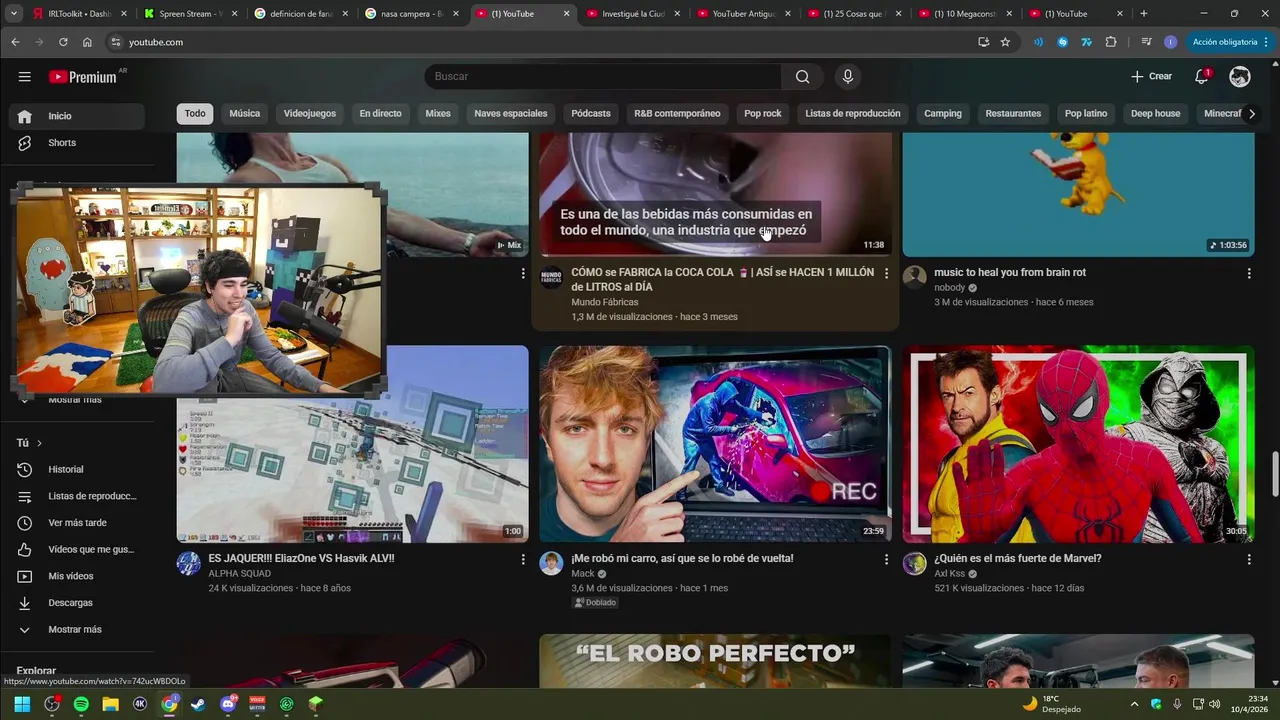Reload the page in Chrome
This screenshot has width=1280, height=720.
[x=63, y=42]
